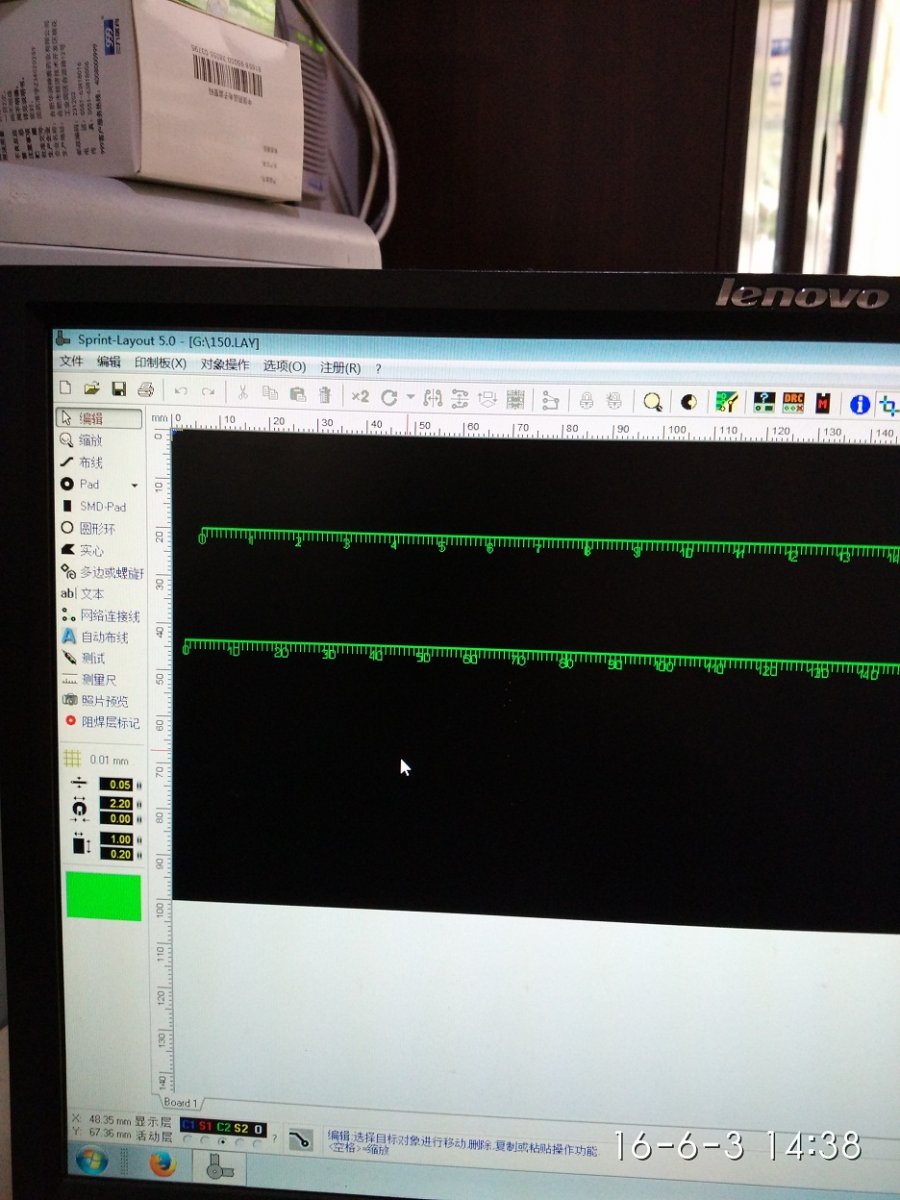
Task: Expand the rotate button dropdown arrow
Action: (410, 397)
